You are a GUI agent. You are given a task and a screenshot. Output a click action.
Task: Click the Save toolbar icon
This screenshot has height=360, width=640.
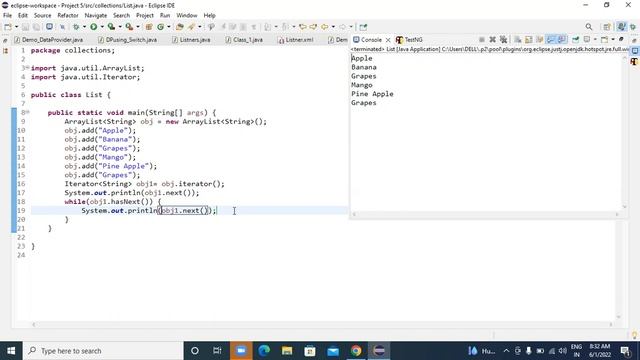tap(25, 27)
